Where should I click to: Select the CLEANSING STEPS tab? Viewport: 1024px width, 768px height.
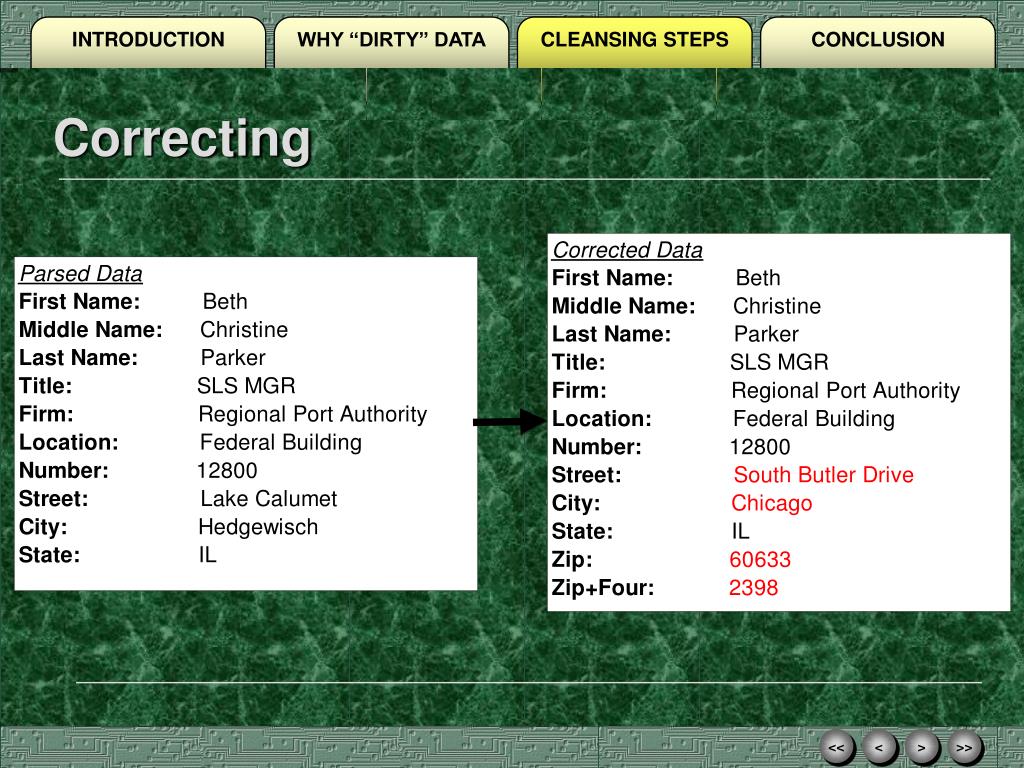[x=634, y=41]
